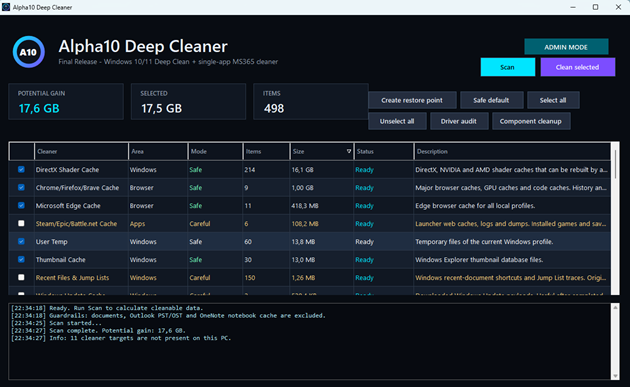The width and height of the screenshot is (630, 387).
Task: Check the Steam/Epic/Battle.net Cache checkbox
Action: point(21,223)
